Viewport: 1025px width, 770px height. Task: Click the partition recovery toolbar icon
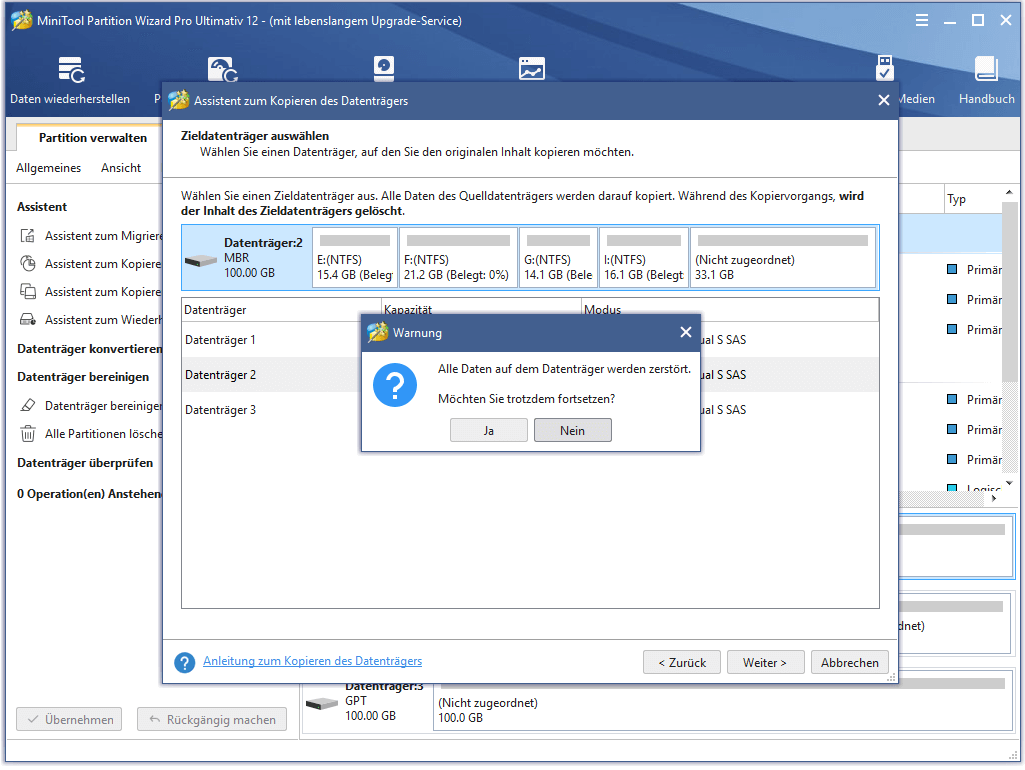point(222,69)
